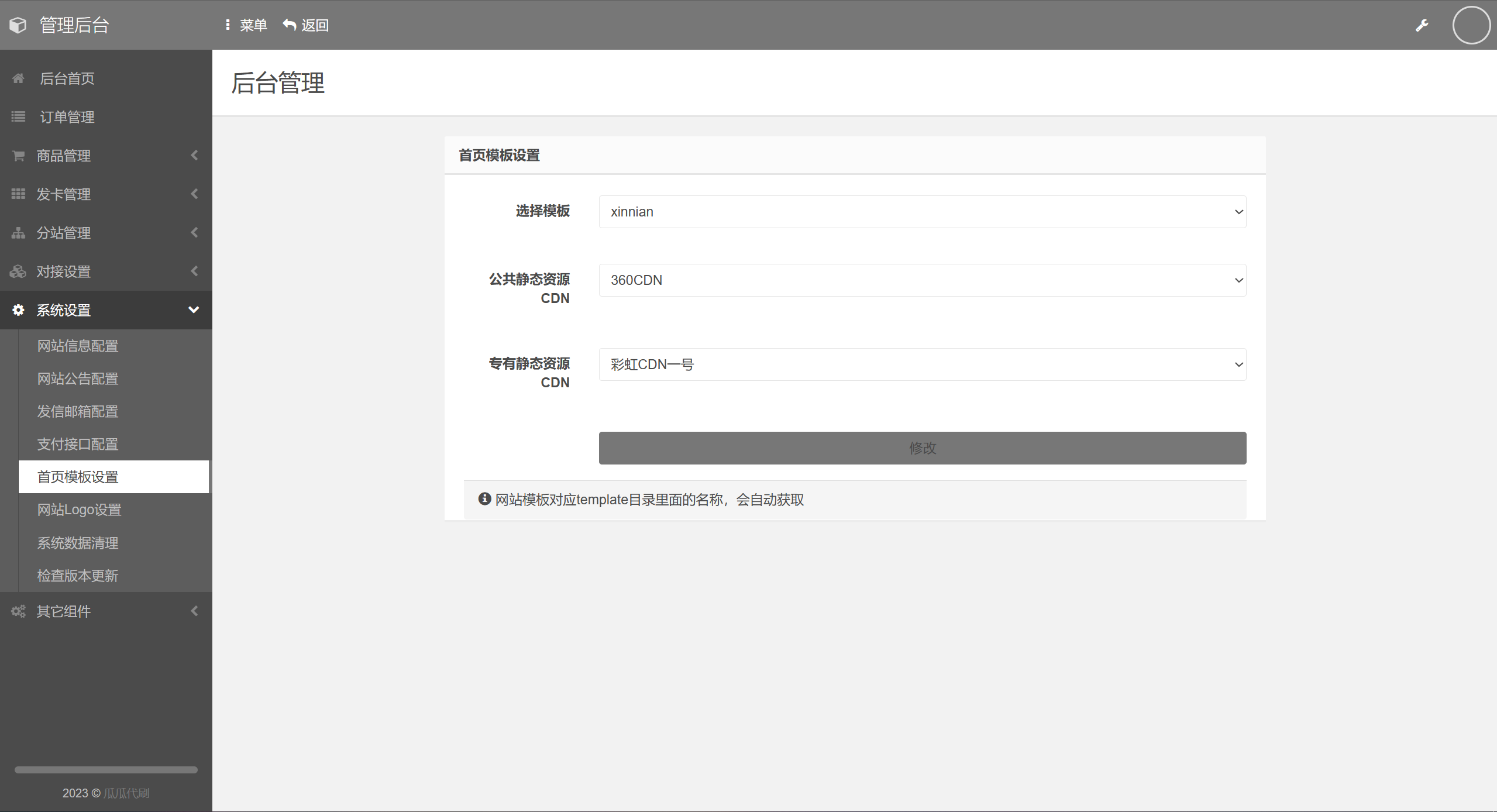Screen dimensions: 1497x812
Task: Go to 支付接口配置 submenu item
Action: point(78,445)
